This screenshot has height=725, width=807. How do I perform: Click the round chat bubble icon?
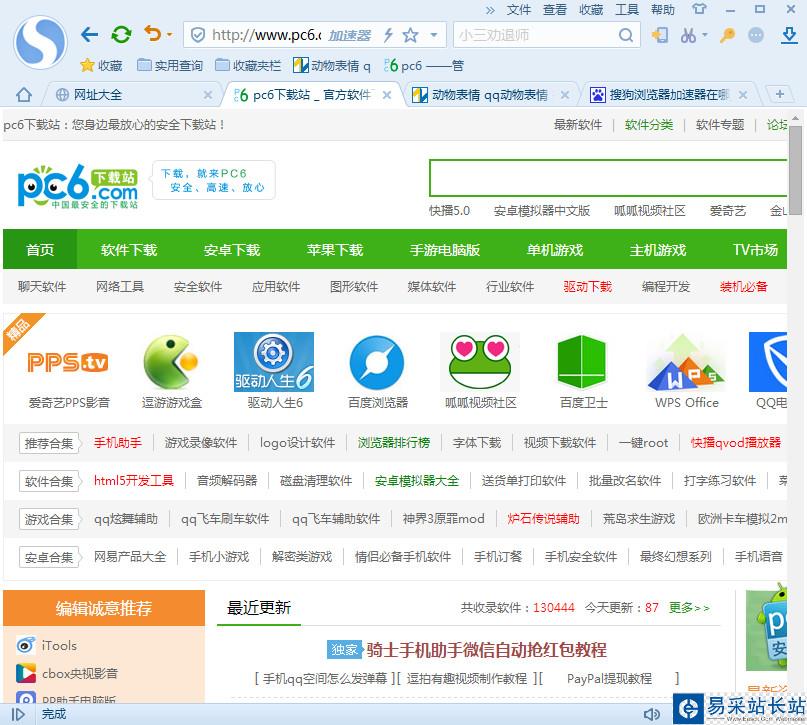756,35
